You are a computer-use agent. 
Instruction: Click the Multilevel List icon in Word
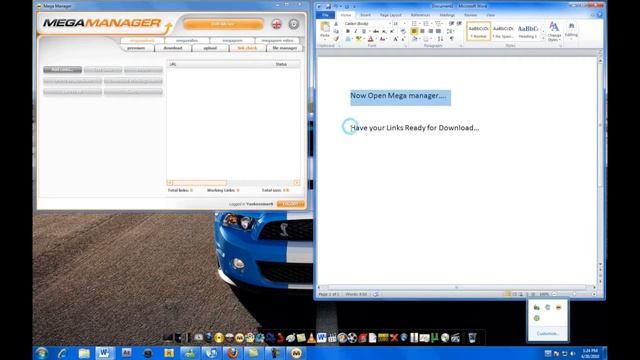[x=438, y=24]
